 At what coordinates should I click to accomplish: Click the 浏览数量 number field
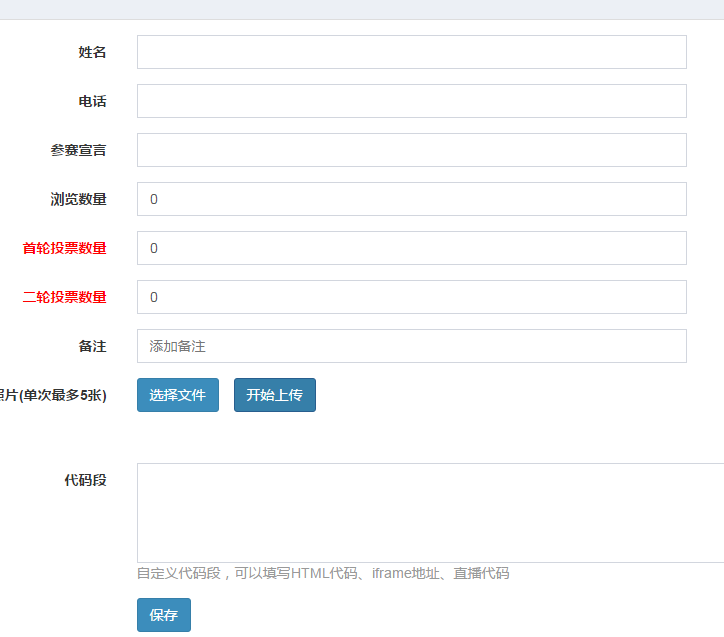pos(411,199)
